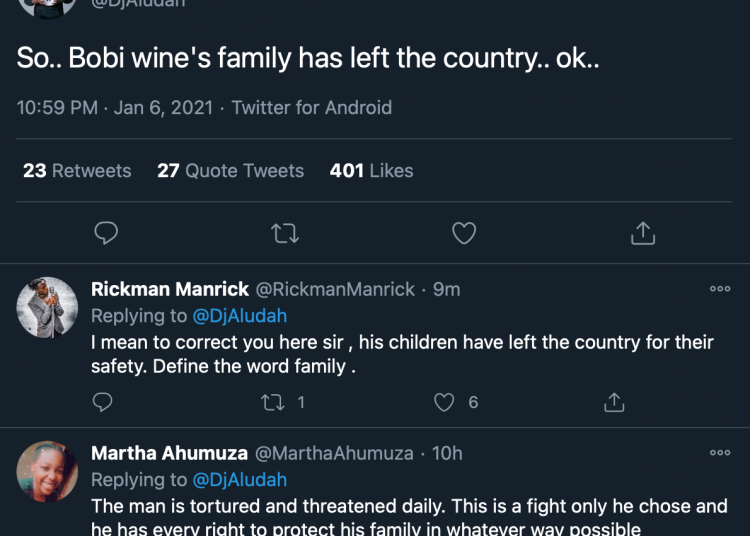View the 23 Retweets list
This screenshot has width=750, height=536.
coord(77,171)
